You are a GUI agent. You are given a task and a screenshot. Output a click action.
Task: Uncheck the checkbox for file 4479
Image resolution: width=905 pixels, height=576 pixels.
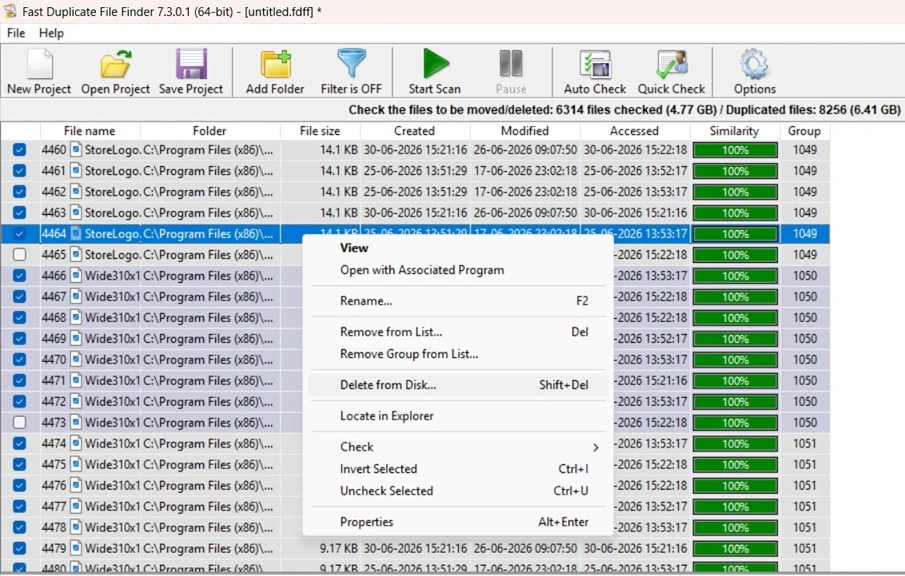coord(20,548)
